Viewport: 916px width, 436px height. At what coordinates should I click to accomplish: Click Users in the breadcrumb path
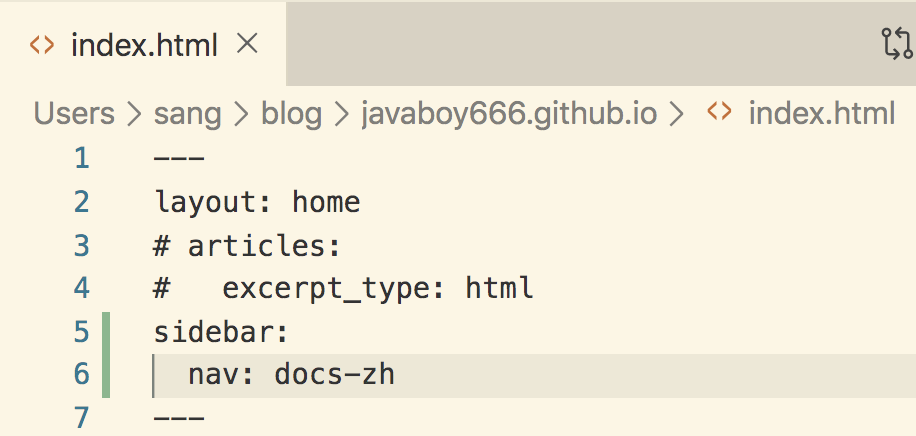74,114
